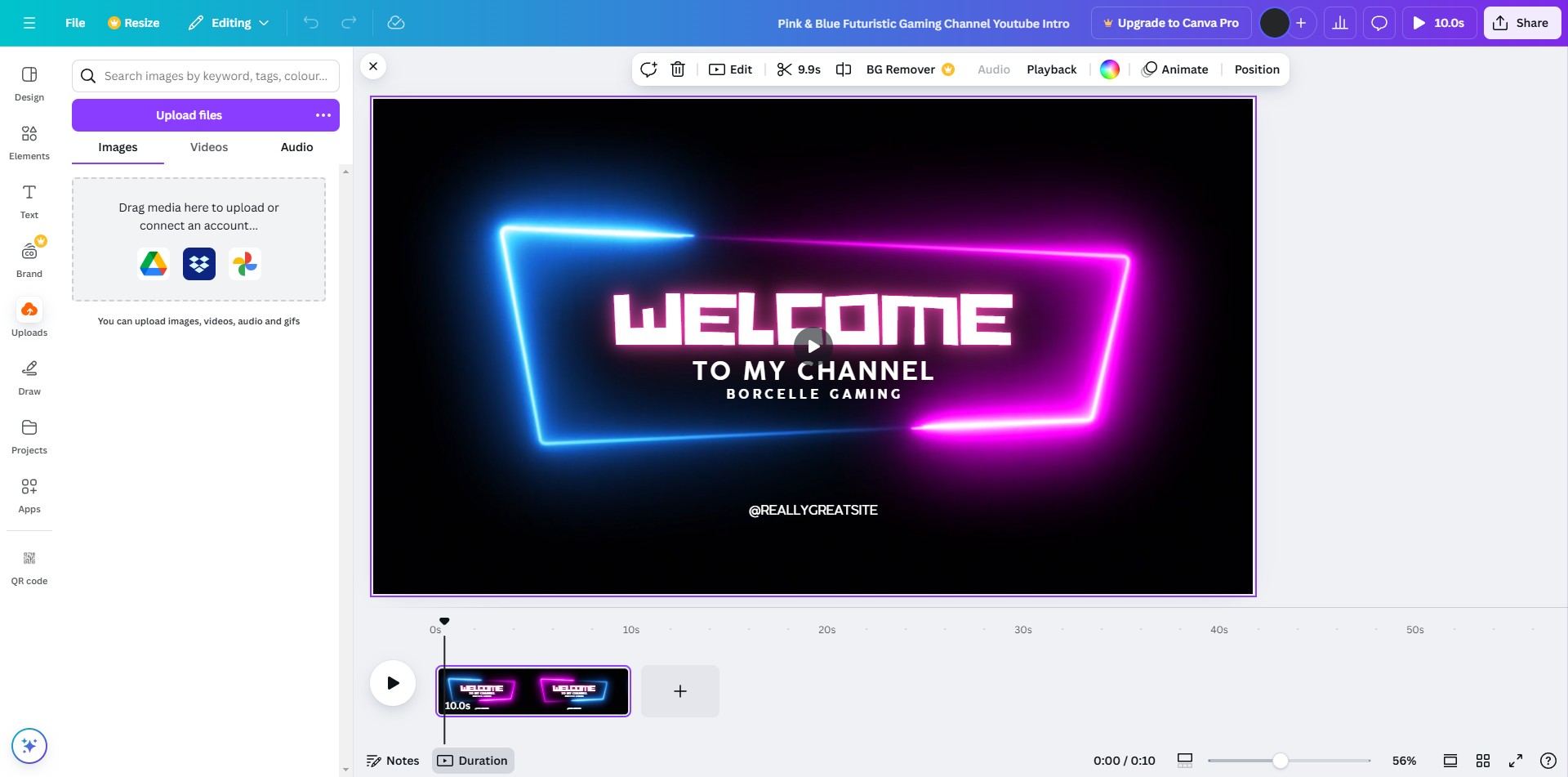Add collaborators with the plus icon
Image resolution: width=1568 pixels, height=777 pixels.
[1301, 23]
